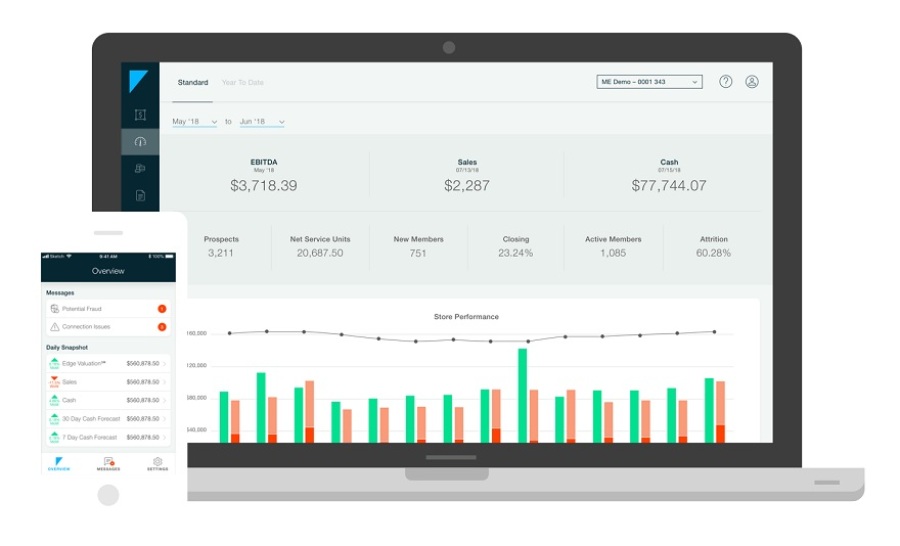Open the ME Demo – 0001 343 selector
Image resolution: width=900 pixels, height=546 pixels.
649,82
